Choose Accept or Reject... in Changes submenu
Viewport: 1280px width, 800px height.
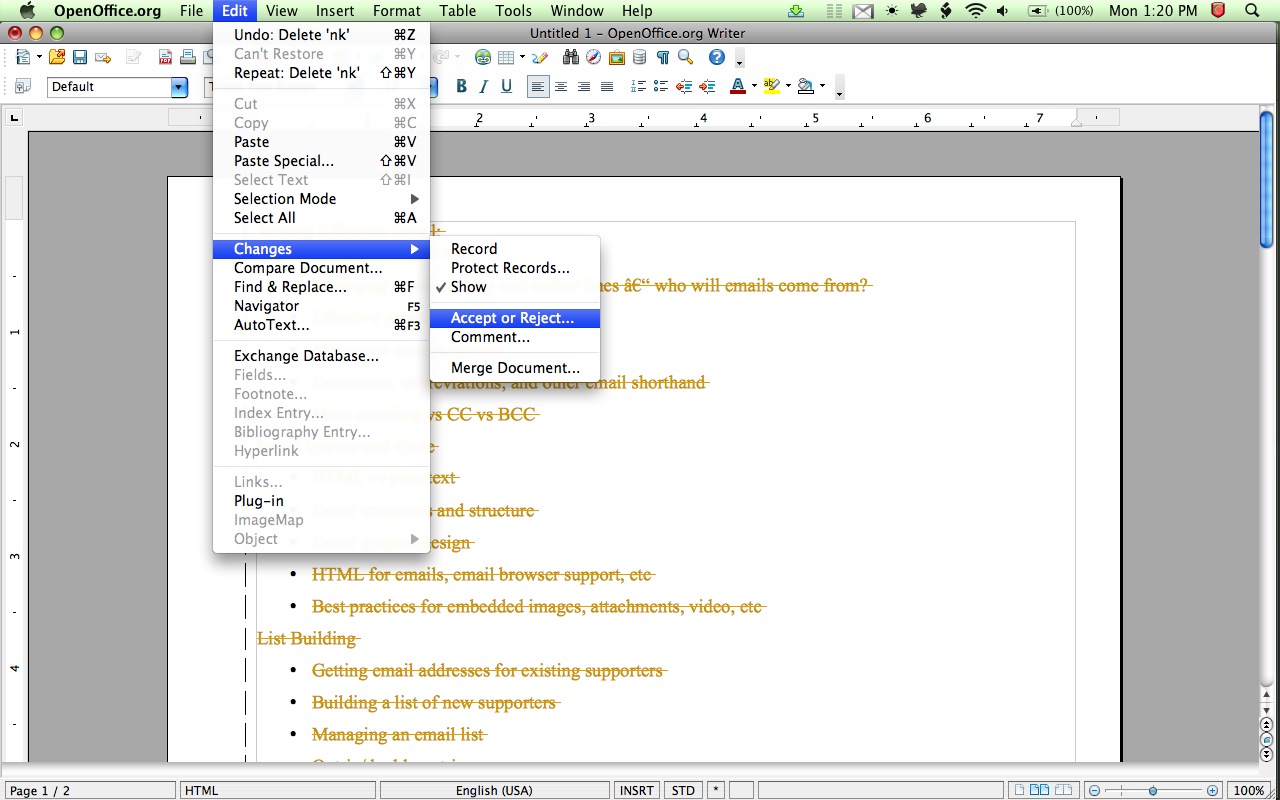click(514, 318)
